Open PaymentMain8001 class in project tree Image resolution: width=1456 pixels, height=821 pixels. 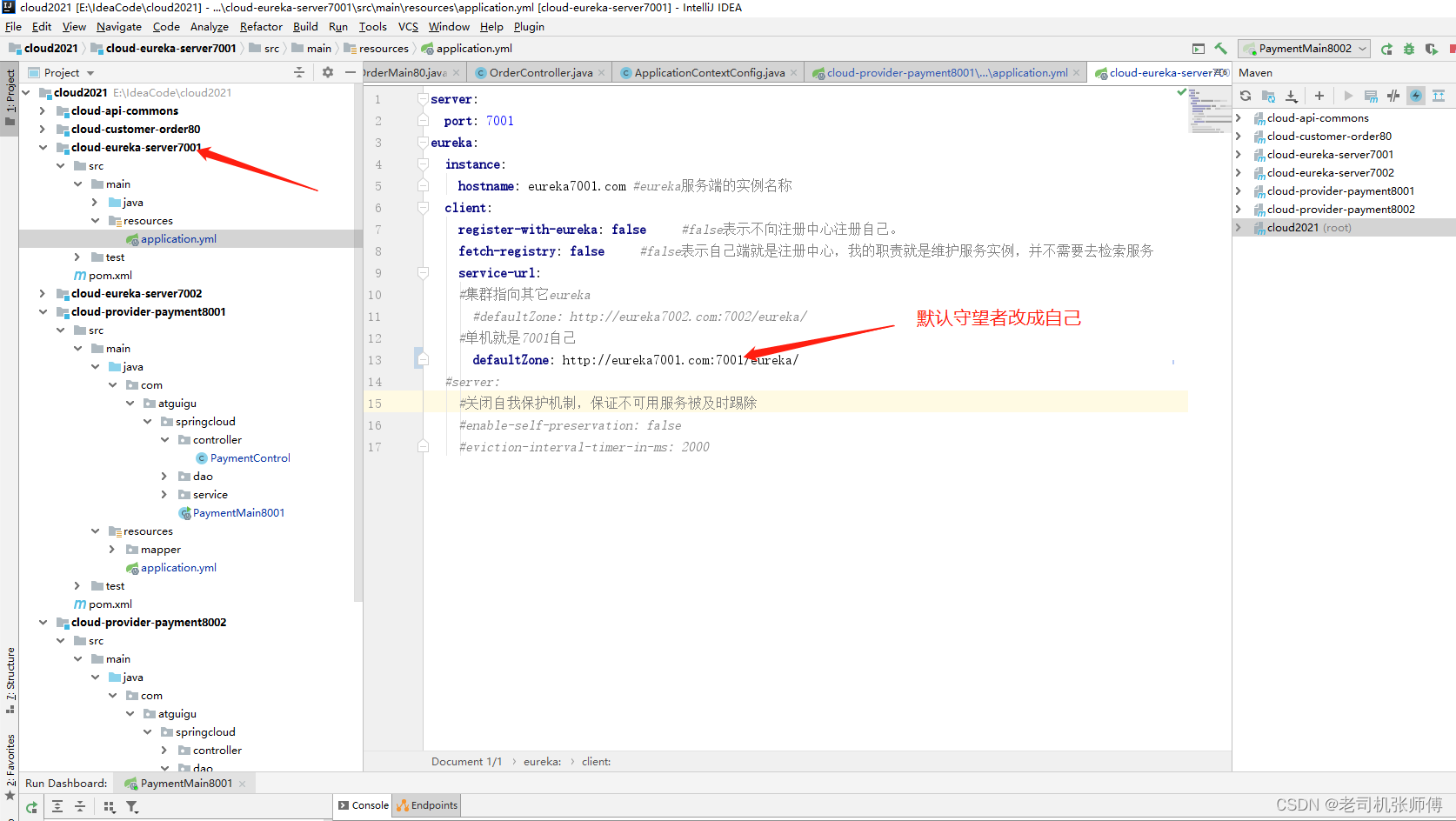238,513
